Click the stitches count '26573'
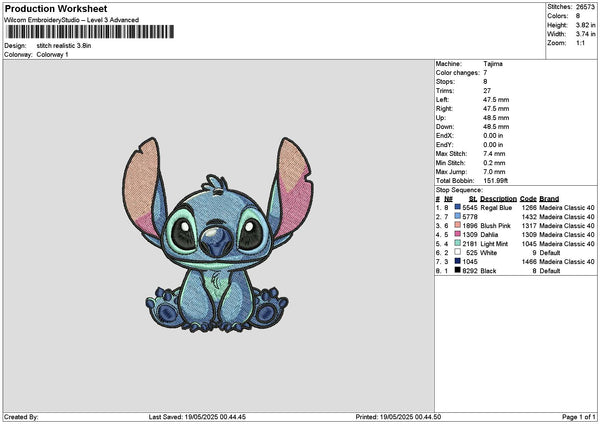The height and width of the screenshot is (424, 600). click(x=585, y=7)
